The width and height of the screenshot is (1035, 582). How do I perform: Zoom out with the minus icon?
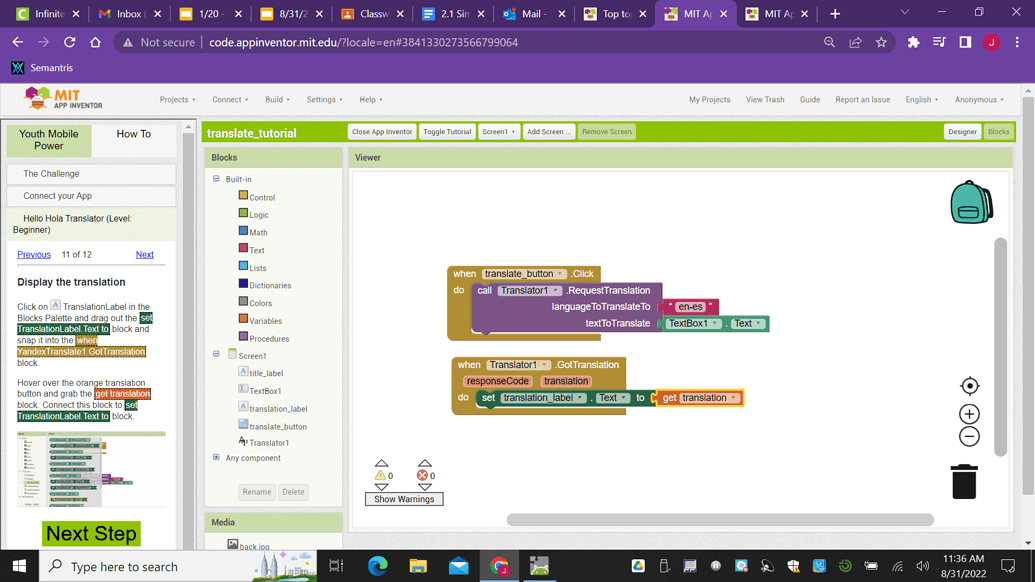pyautogui.click(x=969, y=437)
